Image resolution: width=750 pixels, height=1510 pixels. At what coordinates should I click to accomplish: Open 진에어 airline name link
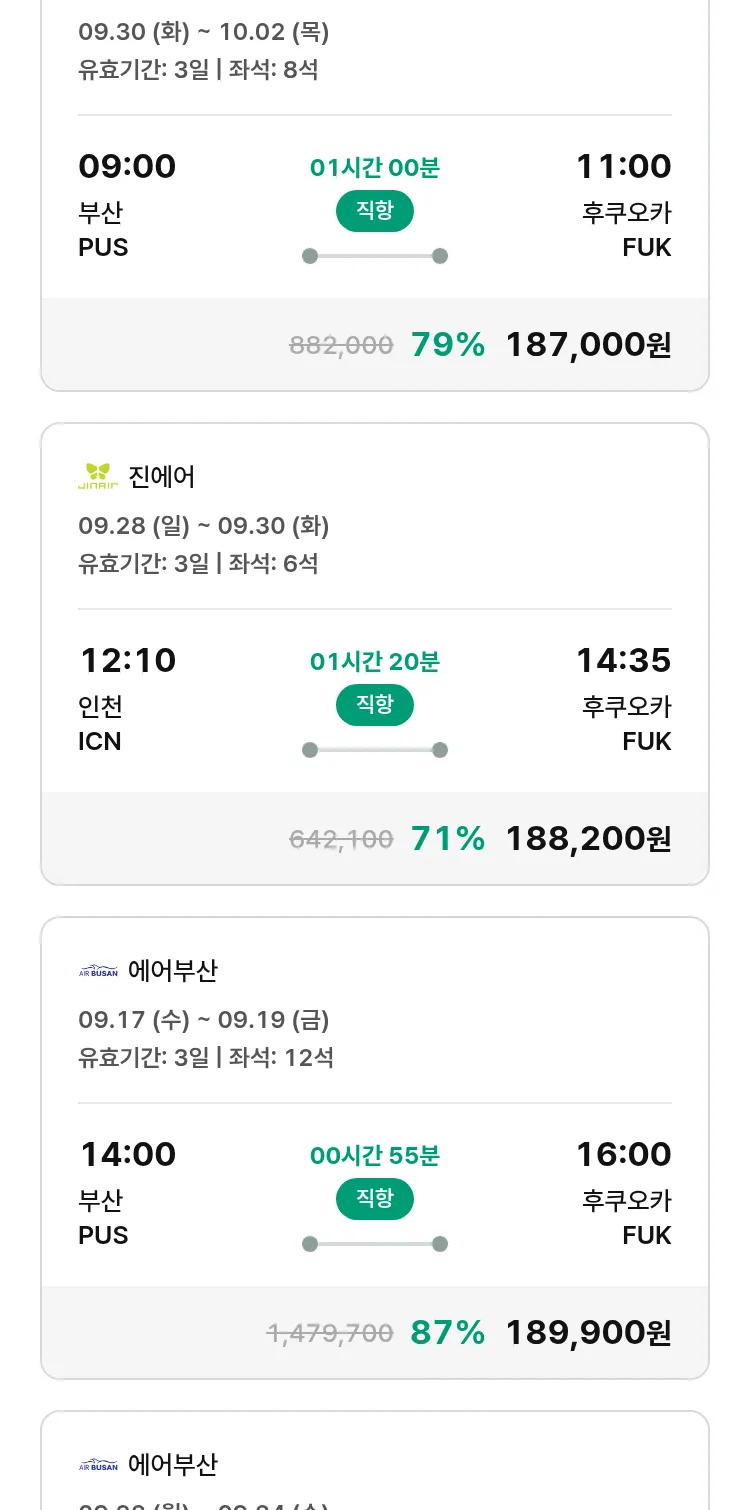click(x=162, y=476)
